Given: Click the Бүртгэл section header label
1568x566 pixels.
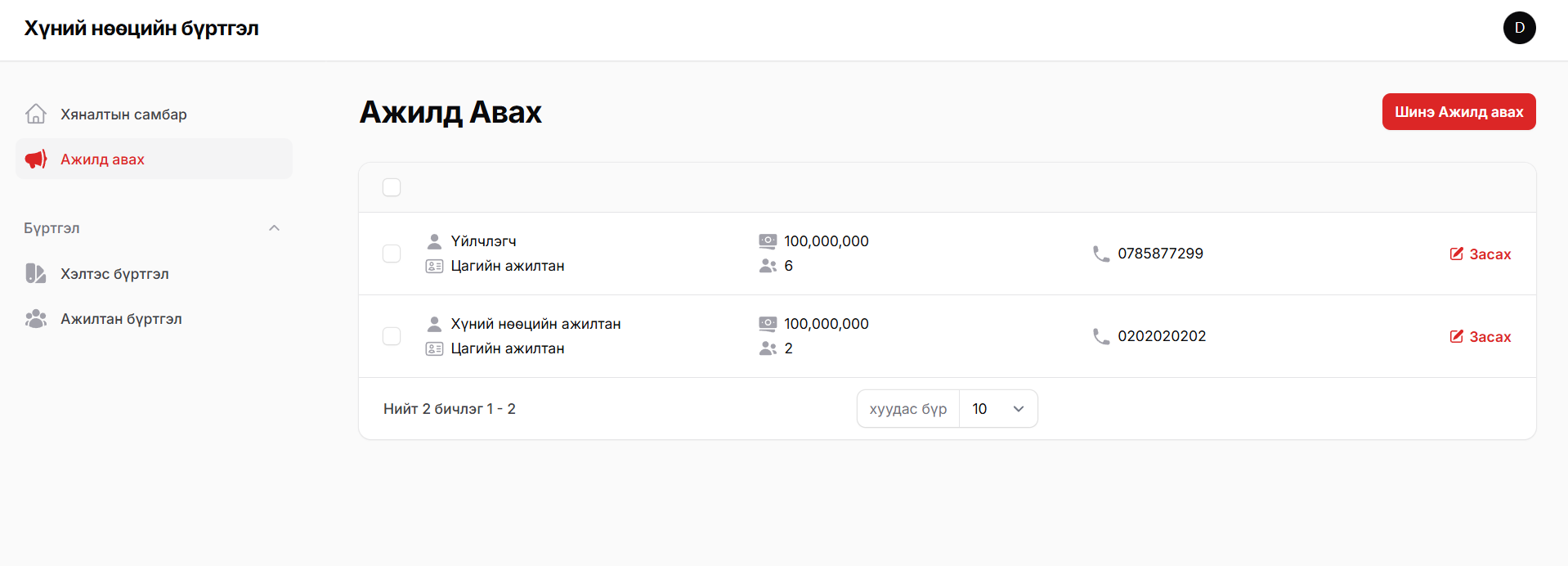Looking at the screenshot, I should (x=52, y=228).
